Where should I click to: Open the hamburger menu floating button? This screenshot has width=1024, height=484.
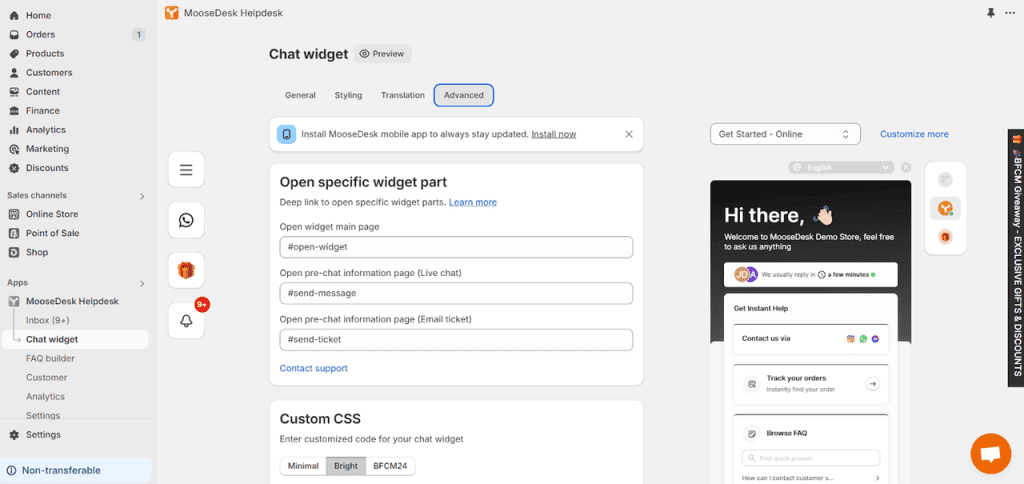point(186,170)
